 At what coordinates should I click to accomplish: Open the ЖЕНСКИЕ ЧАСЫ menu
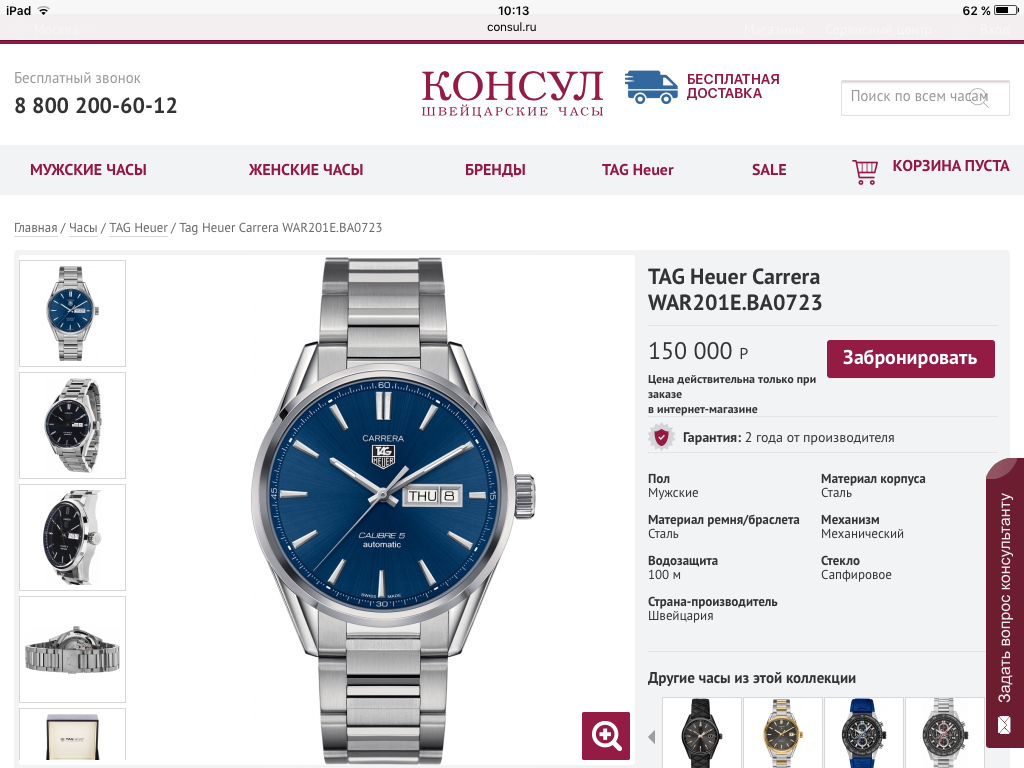click(x=306, y=170)
